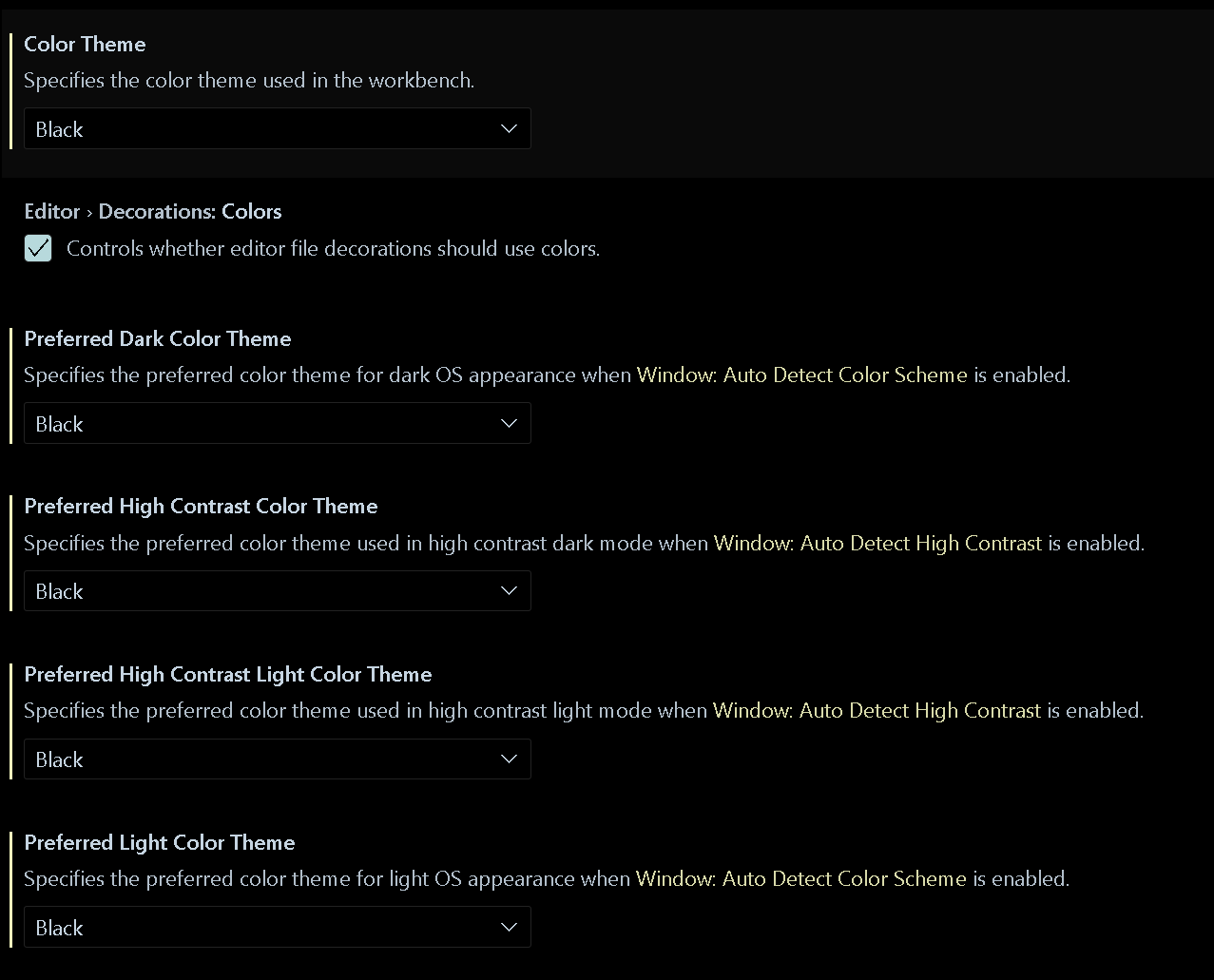
Task: Open the Preferred Dark Color Theme dropdown
Action: tap(277, 423)
